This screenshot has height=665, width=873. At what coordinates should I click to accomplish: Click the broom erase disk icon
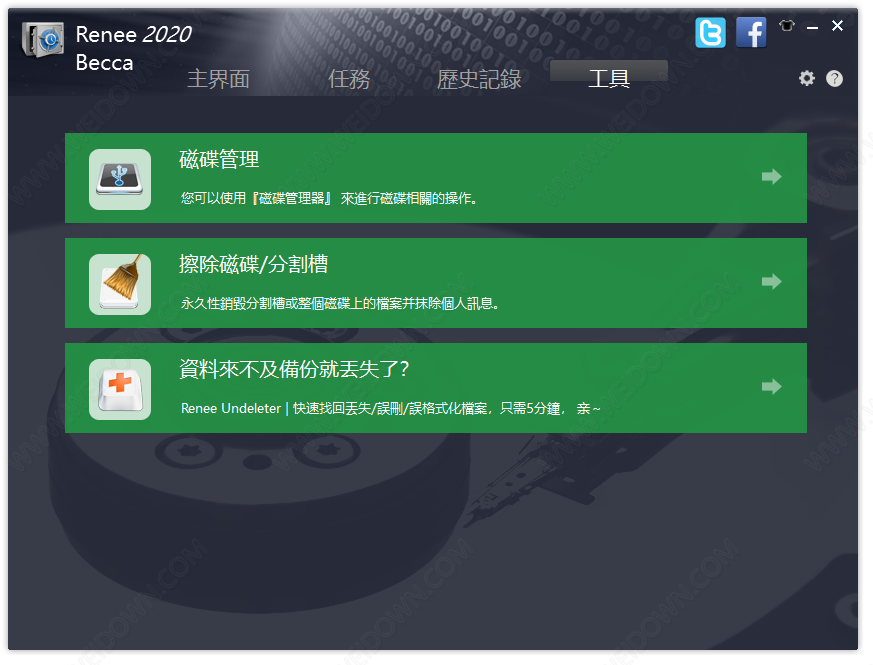(x=120, y=284)
